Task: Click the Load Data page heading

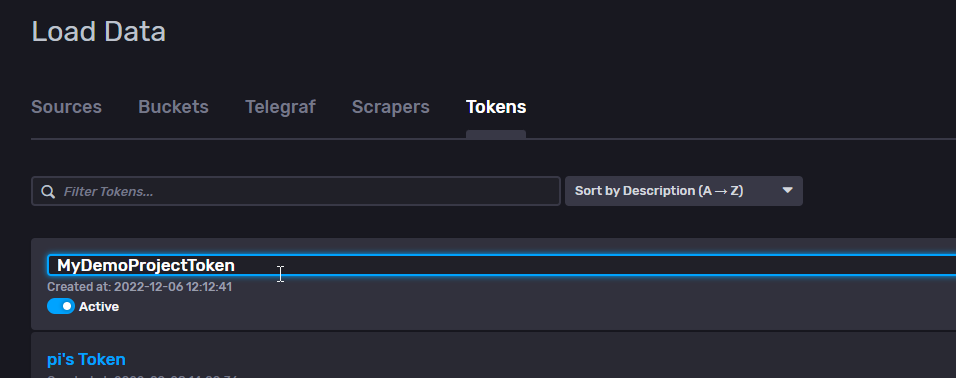Action: pos(99,32)
